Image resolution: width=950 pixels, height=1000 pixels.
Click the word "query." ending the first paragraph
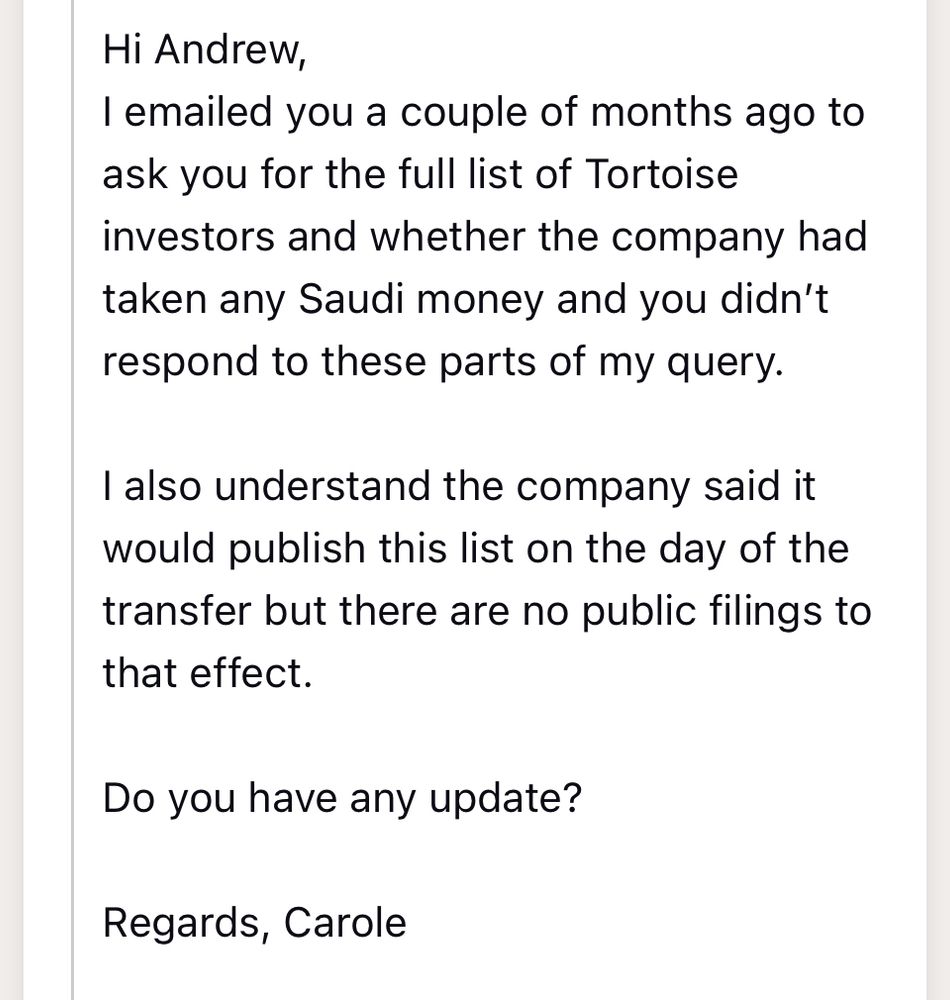(725, 363)
